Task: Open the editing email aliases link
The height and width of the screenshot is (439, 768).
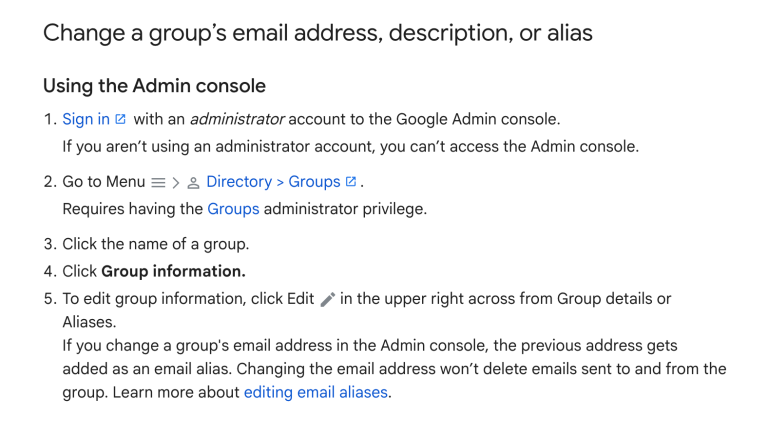Action: (315, 392)
